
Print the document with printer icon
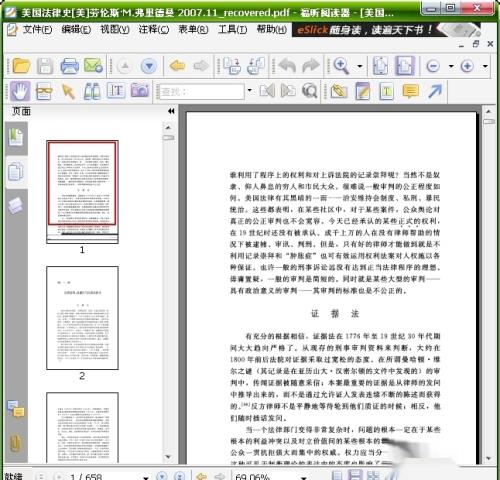click(69, 66)
